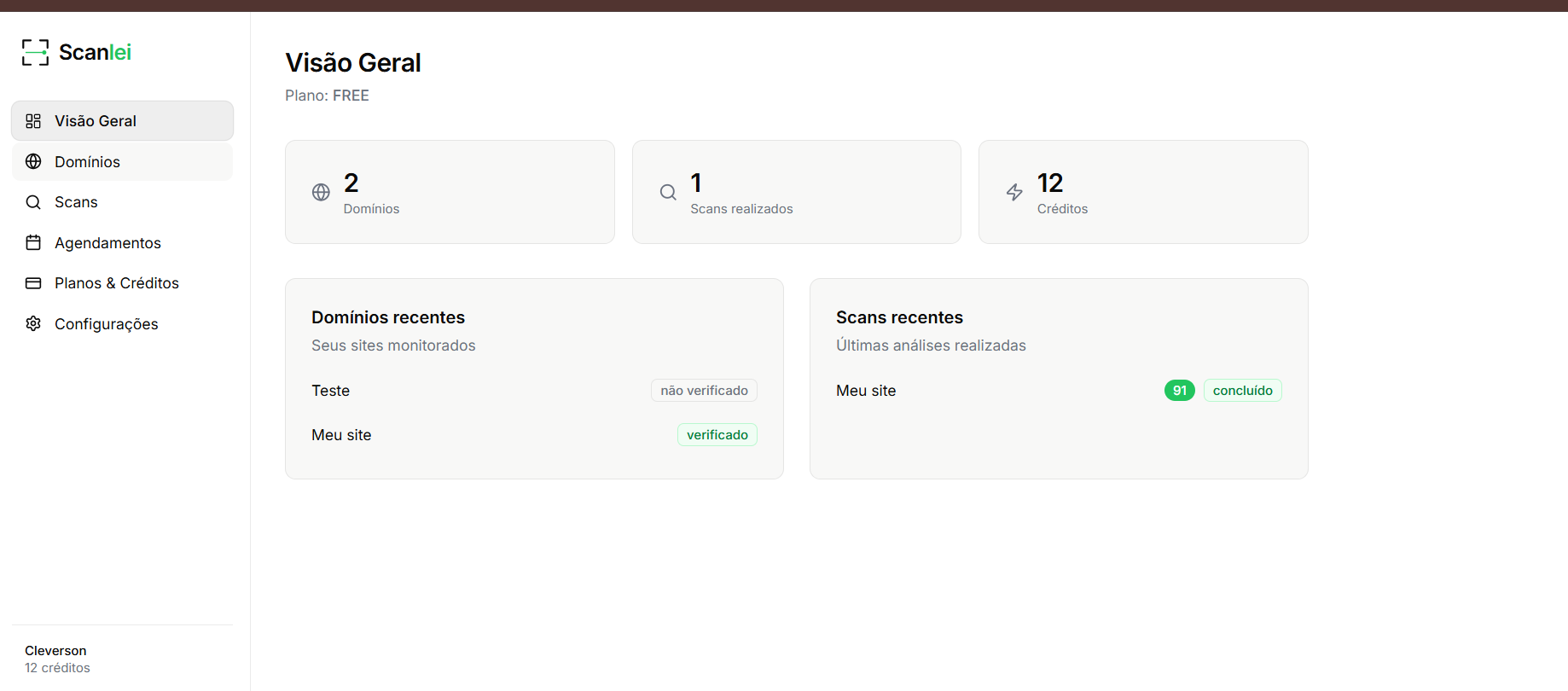Click the 12 créditos text under Cleverson
This screenshot has height=691, width=1568.
tap(57, 668)
